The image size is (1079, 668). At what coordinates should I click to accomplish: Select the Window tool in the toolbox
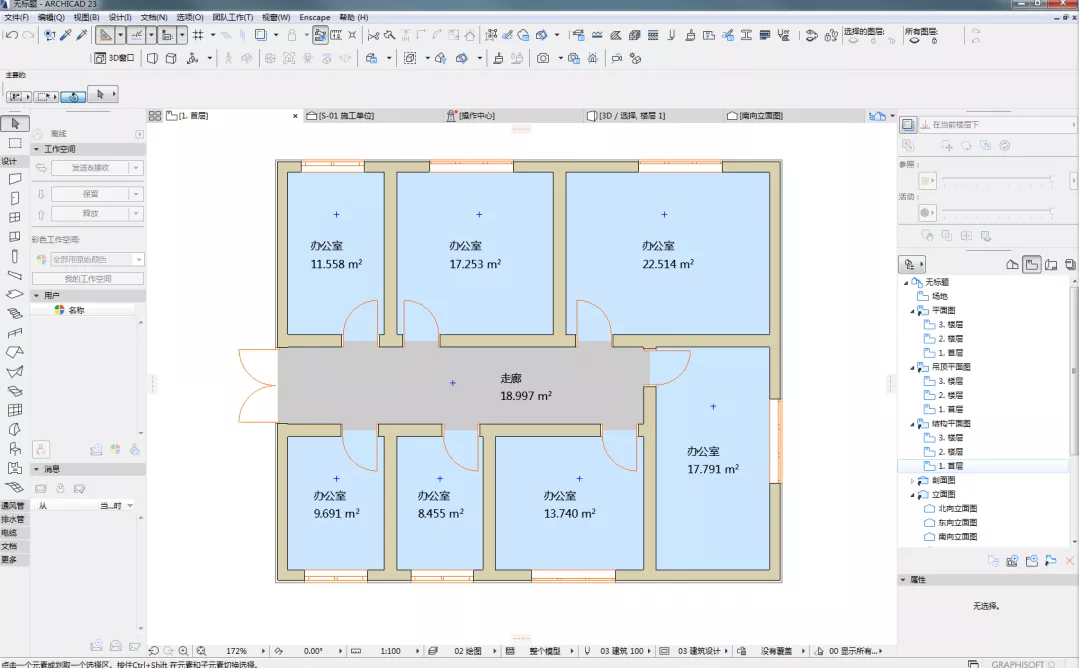14,217
